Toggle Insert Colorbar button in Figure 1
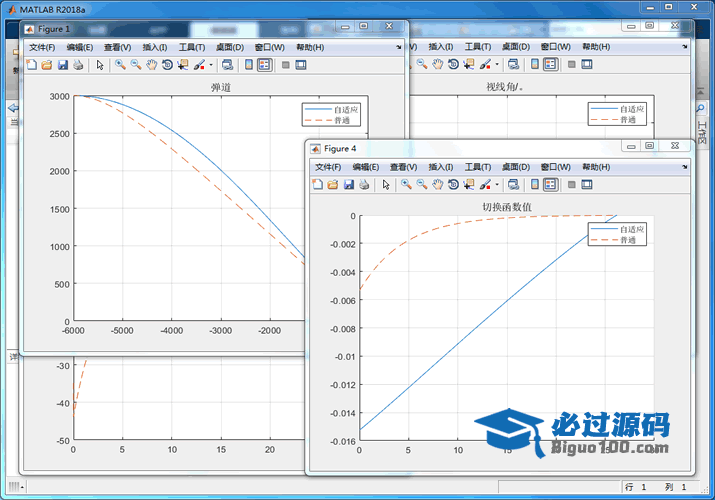 (x=249, y=65)
